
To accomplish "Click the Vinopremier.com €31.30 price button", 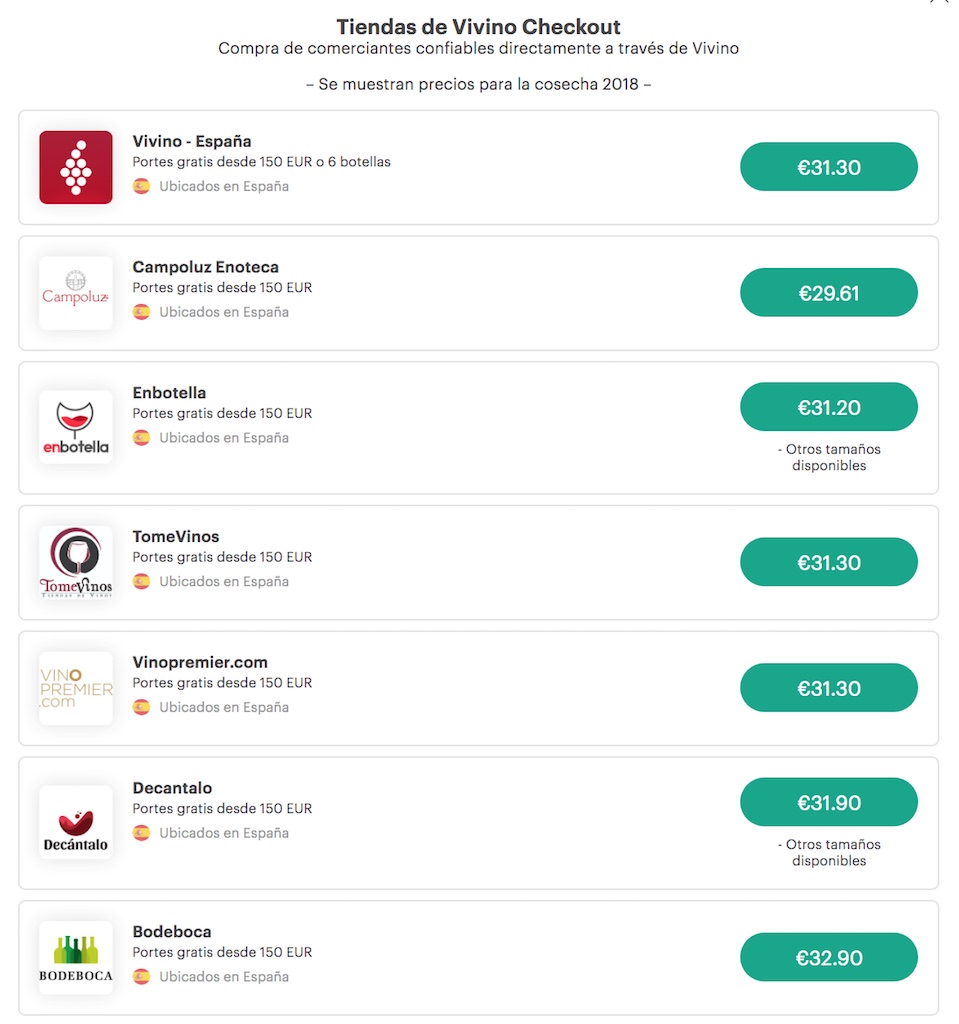I will click(828, 688).
